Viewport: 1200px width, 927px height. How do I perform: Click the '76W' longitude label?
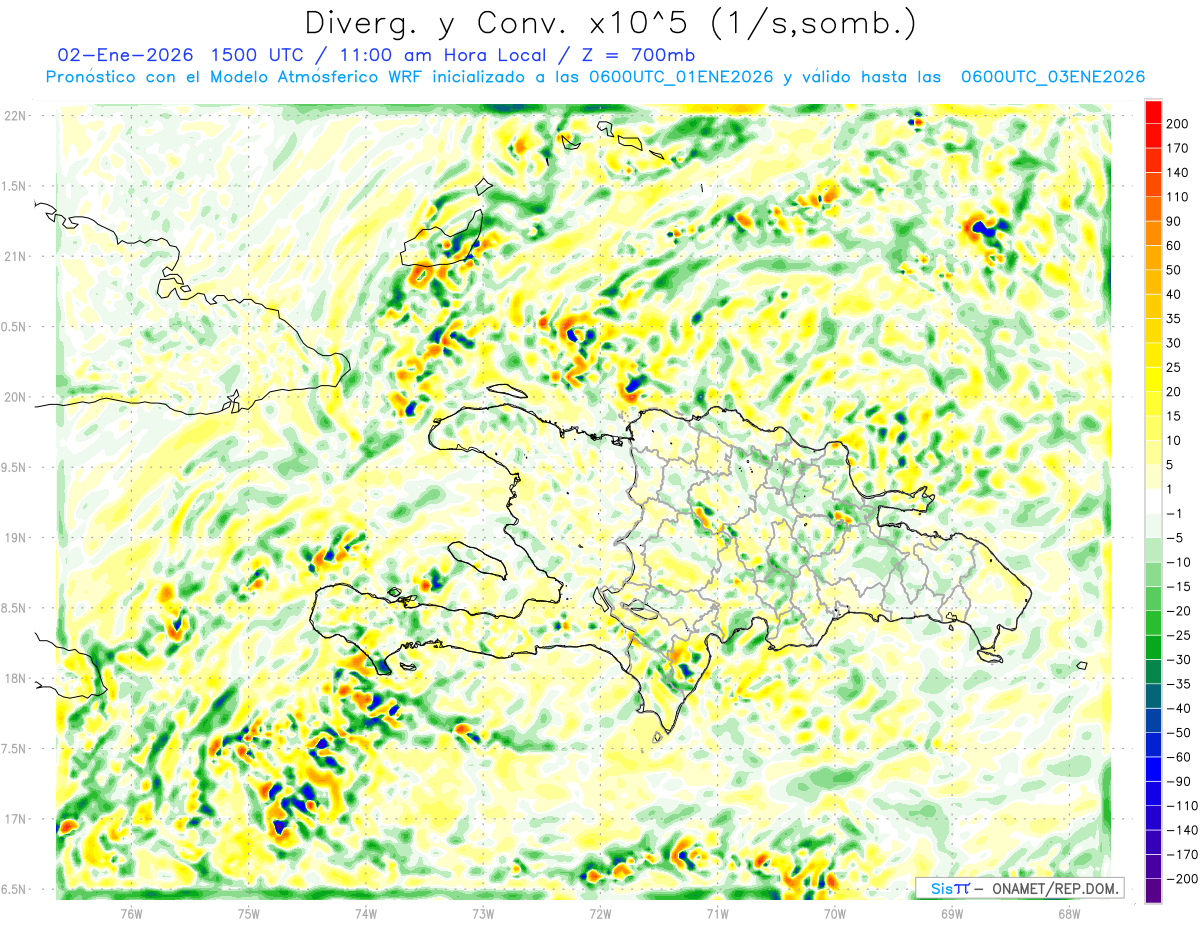131,913
